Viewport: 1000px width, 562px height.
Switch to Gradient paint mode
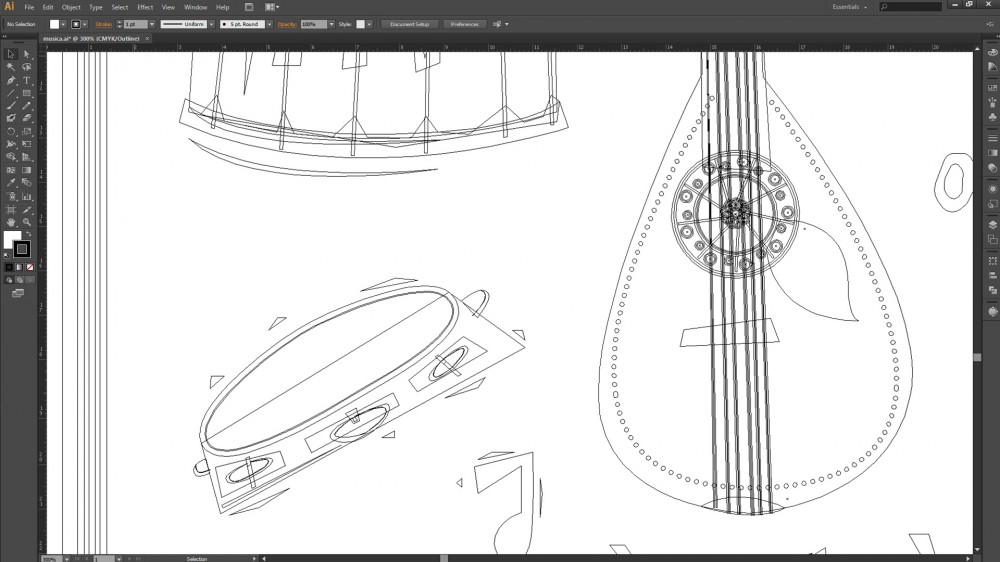tap(20, 267)
